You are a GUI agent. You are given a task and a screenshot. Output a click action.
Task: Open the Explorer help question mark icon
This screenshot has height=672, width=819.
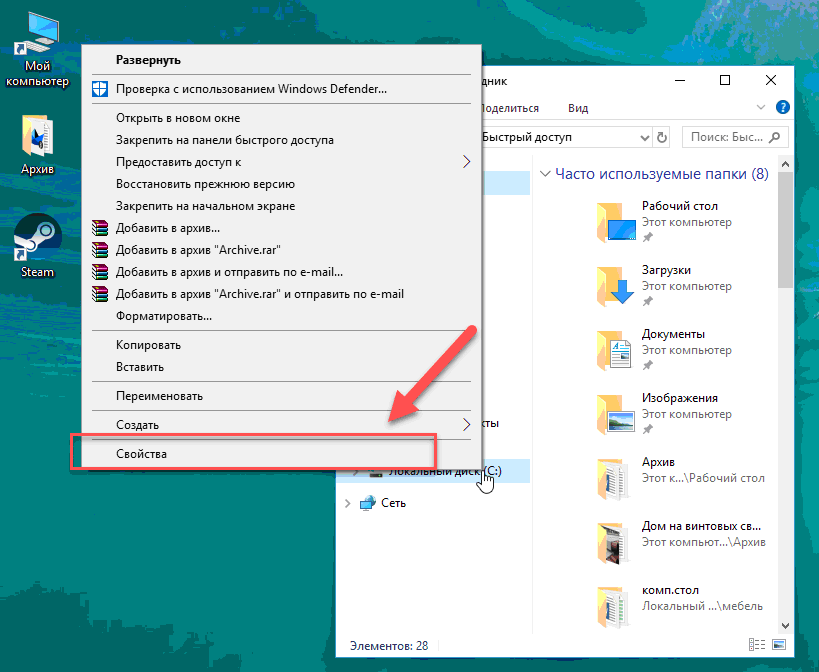pyautogui.click(x=782, y=108)
